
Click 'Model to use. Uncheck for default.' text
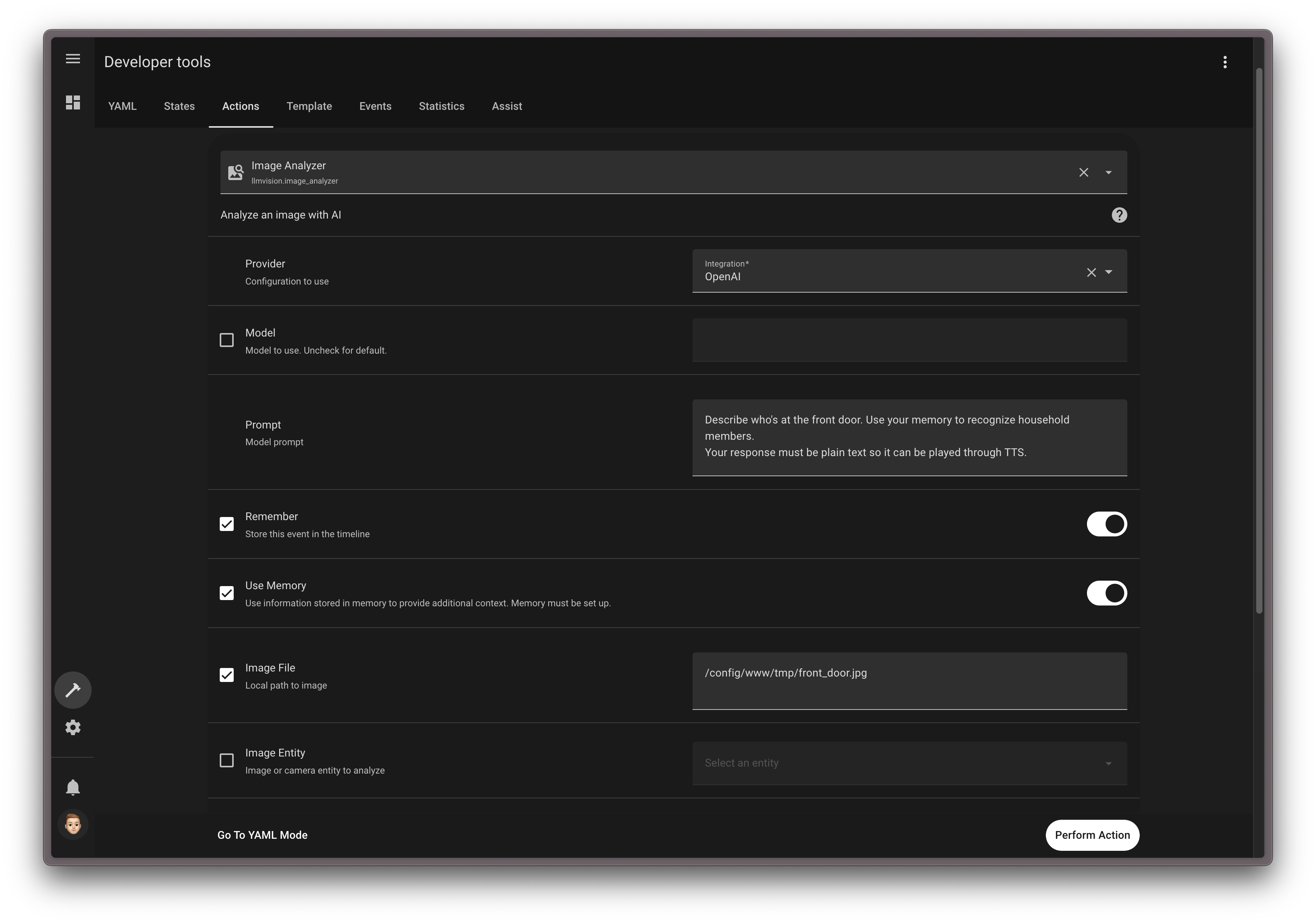coord(316,350)
